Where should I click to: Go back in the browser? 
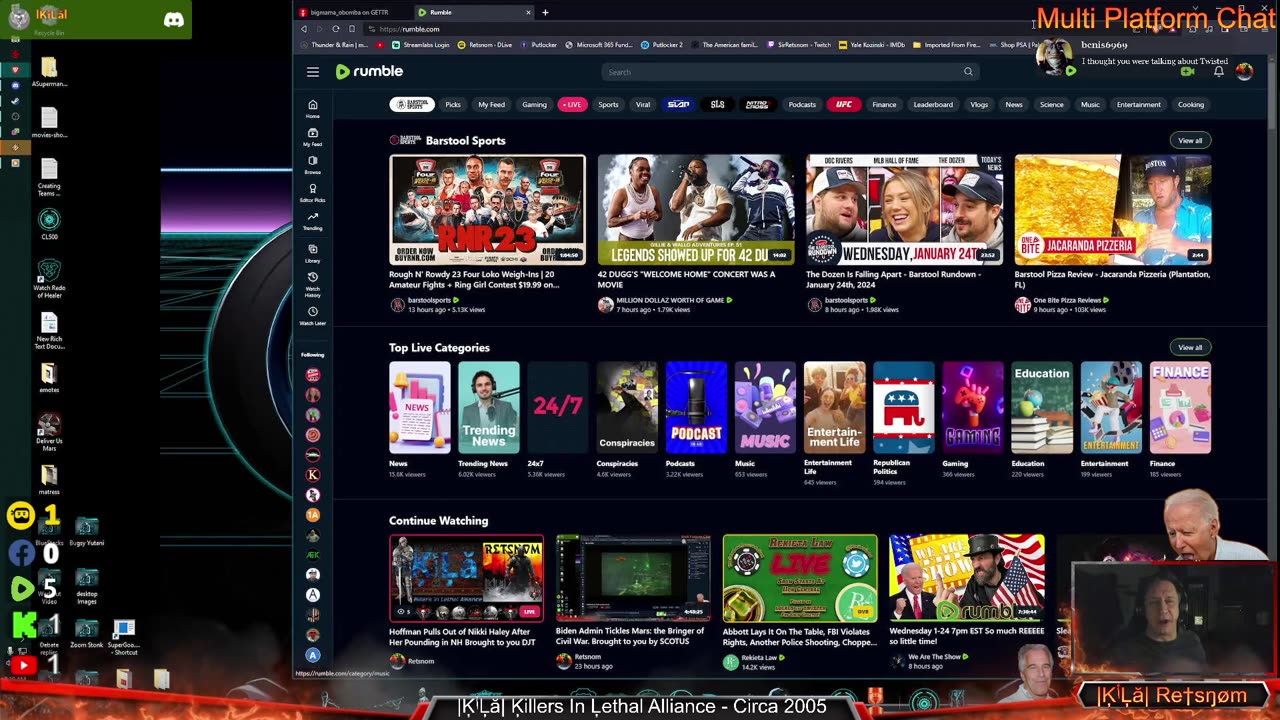[x=304, y=29]
